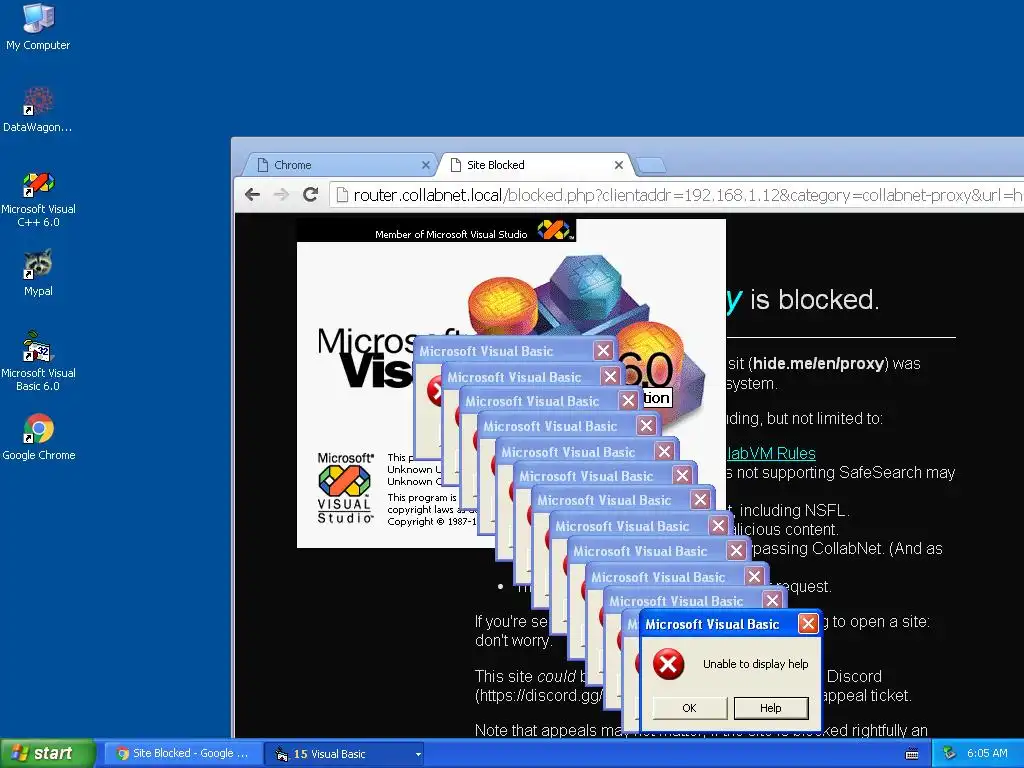
Task: Close the frontmost Microsoft Visual Basic dialog
Action: click(808, 624)
